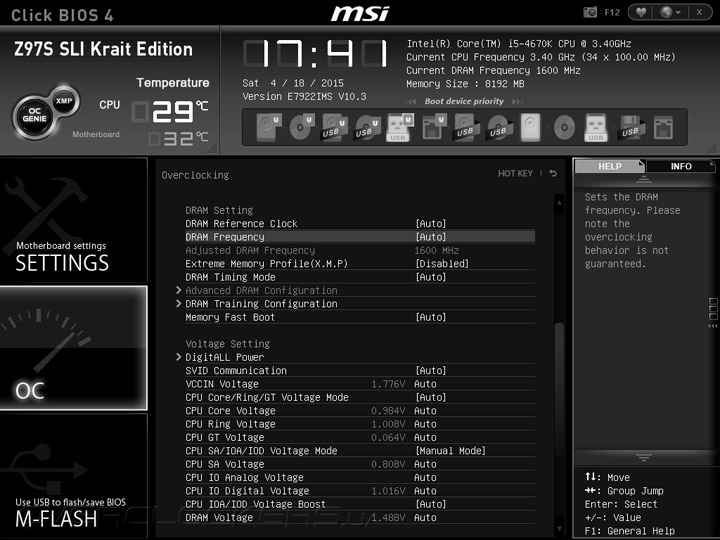
Task: Select CPU IO Analog Voltage Auto field
Action: 425,478
